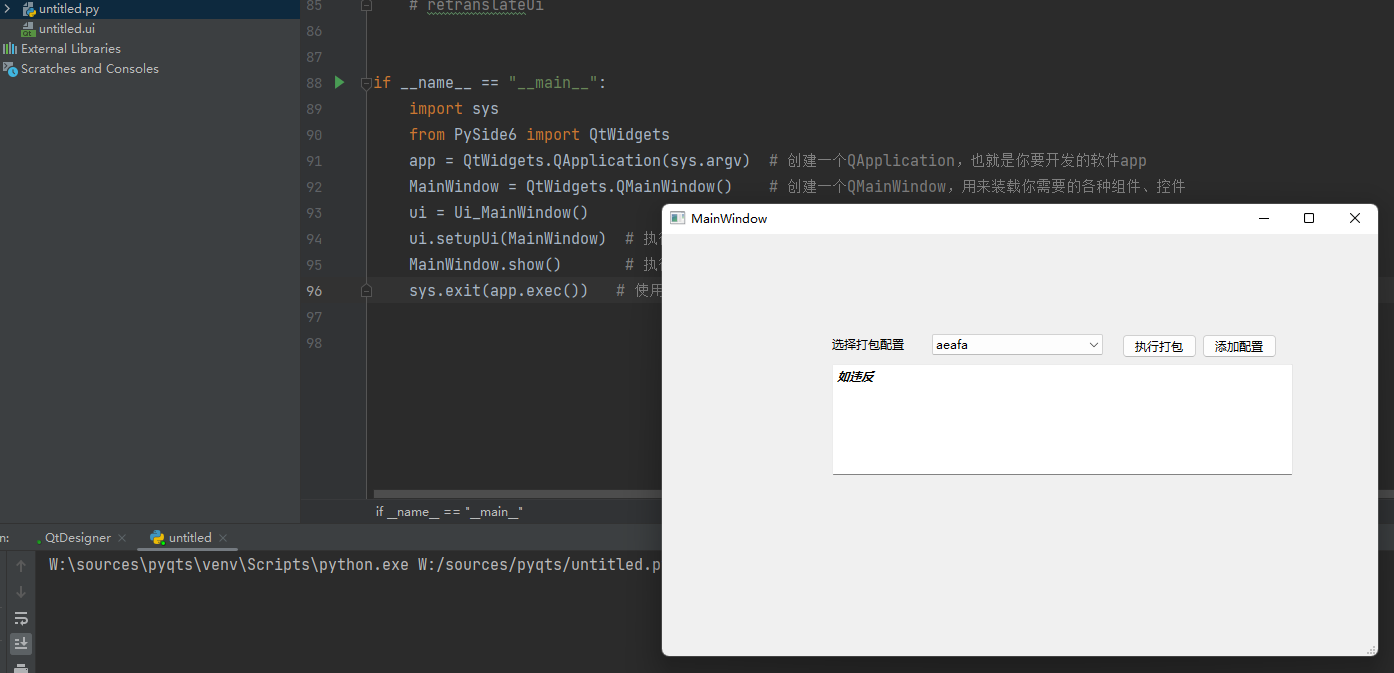Viewport: 1394px width, 673px height.
Task: Click the down arrow in the run console toolbar
Action: pos(21,591)
